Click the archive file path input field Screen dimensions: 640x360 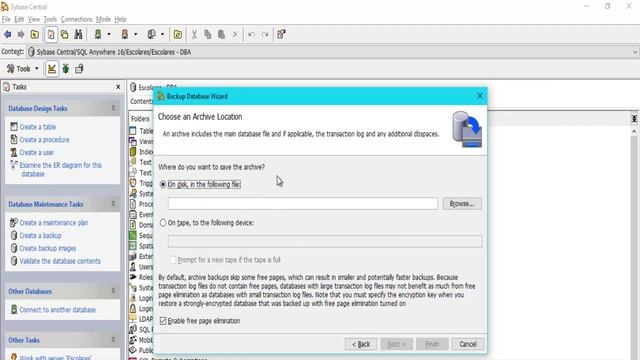302,204
